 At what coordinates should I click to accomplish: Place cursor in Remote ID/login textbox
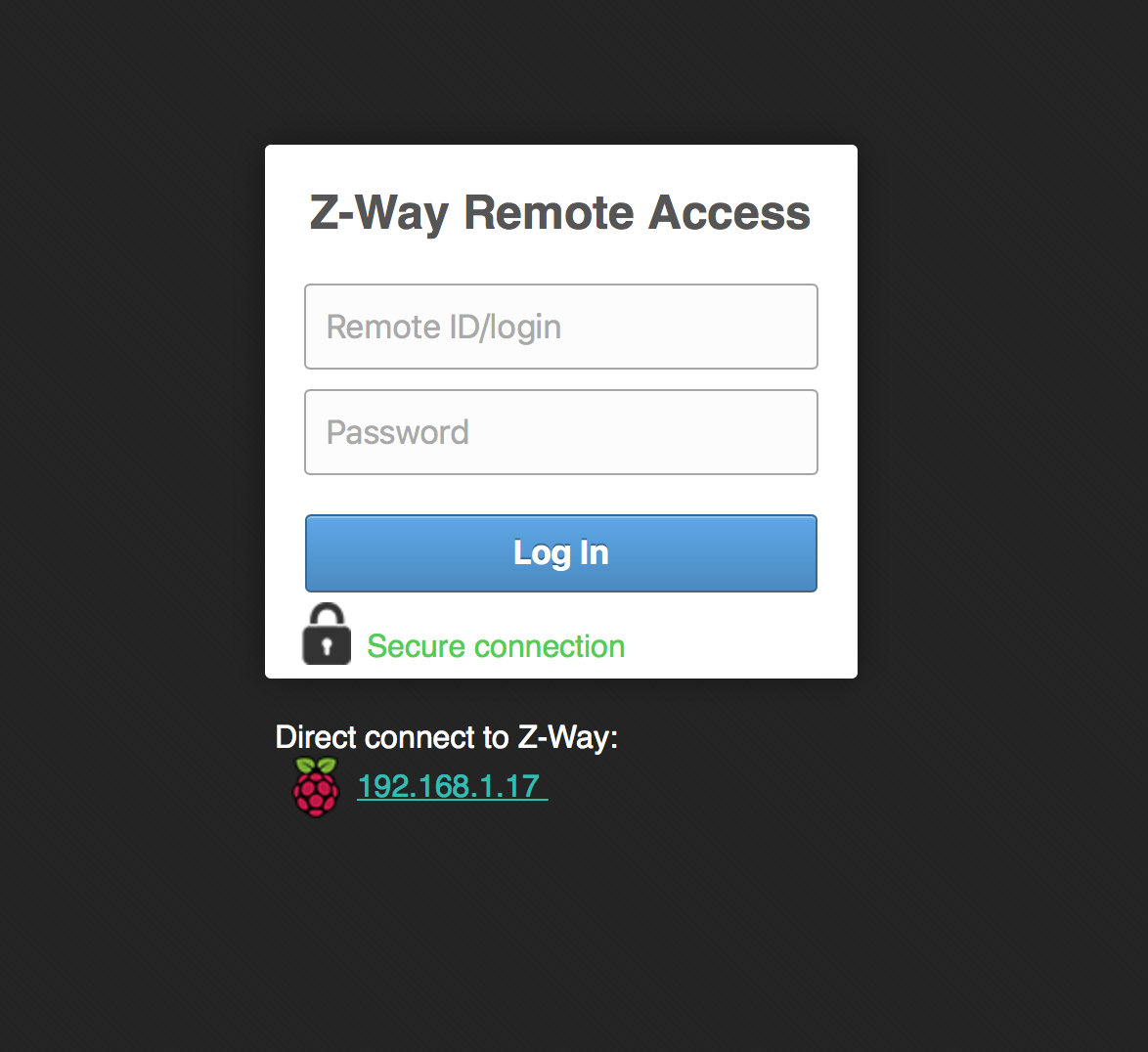click(561, 327)
